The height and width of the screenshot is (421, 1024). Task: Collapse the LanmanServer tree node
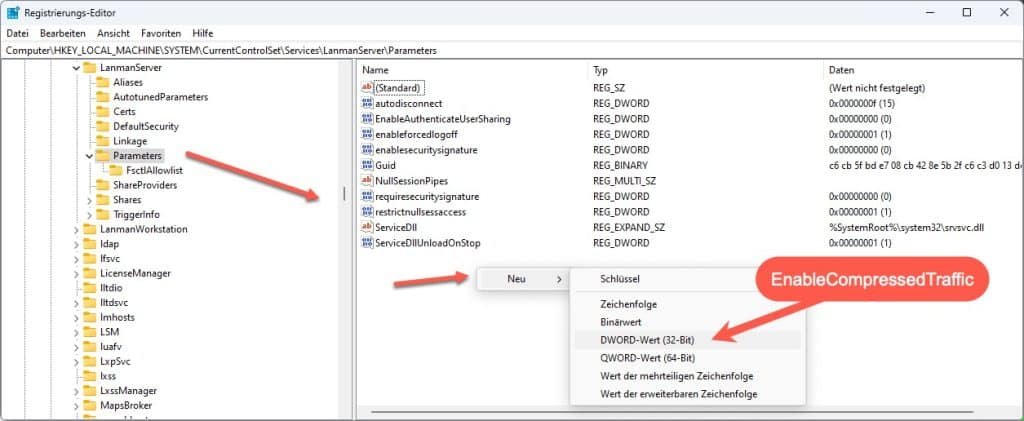[x=76, y=68]
